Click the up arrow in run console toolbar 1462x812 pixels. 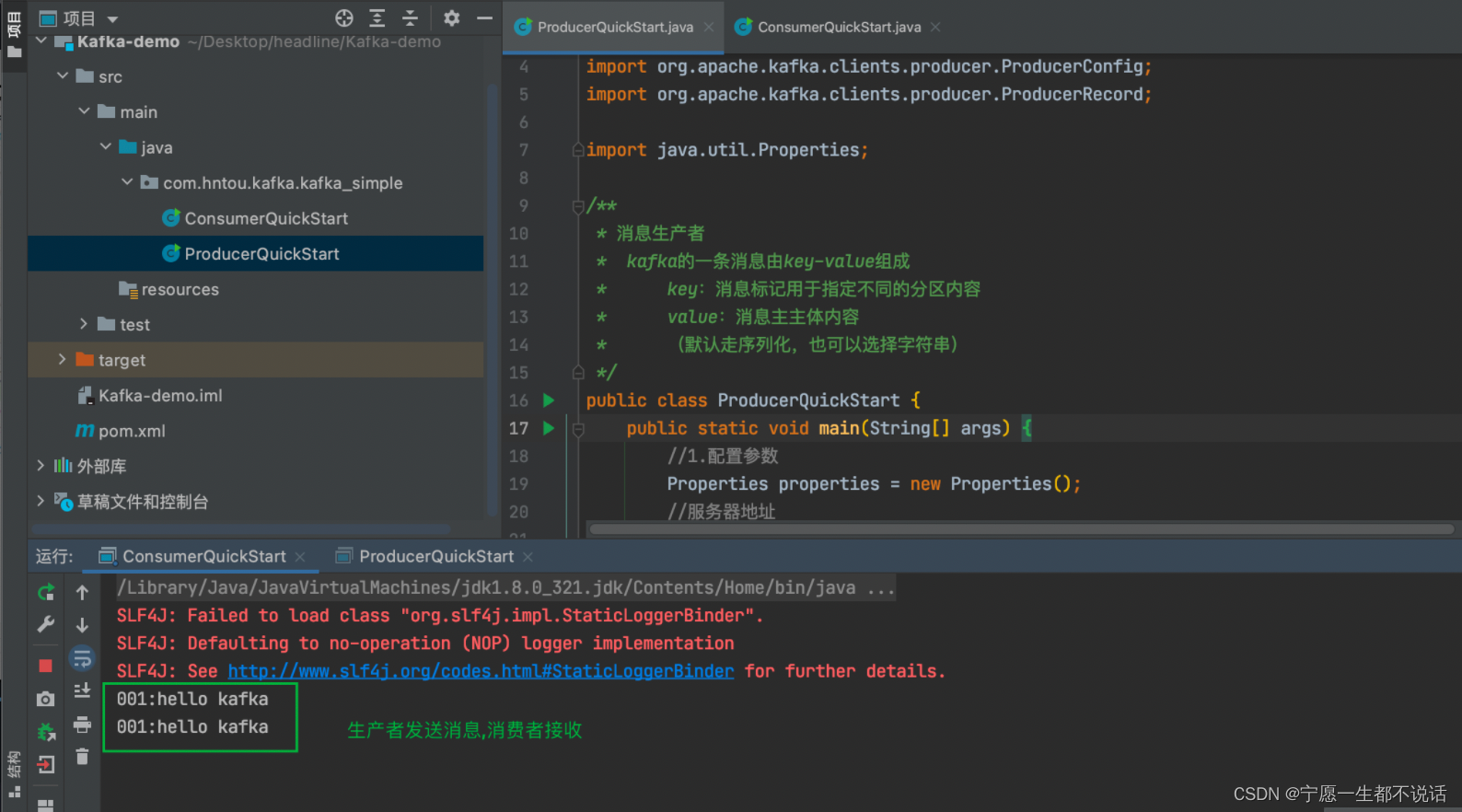tap(82, 592)
